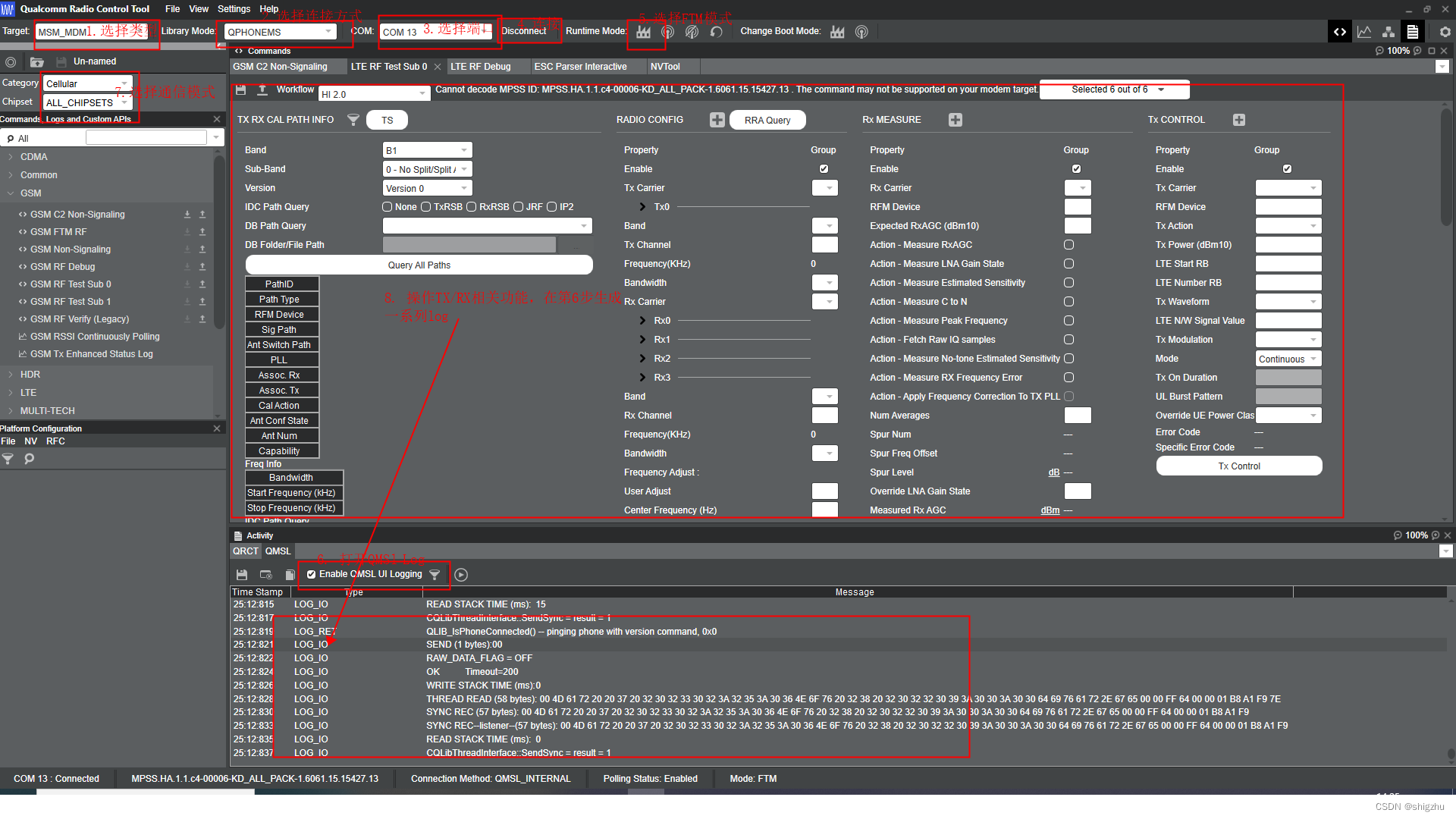Save QMSL log with disk icon

[x=242, y=575]
